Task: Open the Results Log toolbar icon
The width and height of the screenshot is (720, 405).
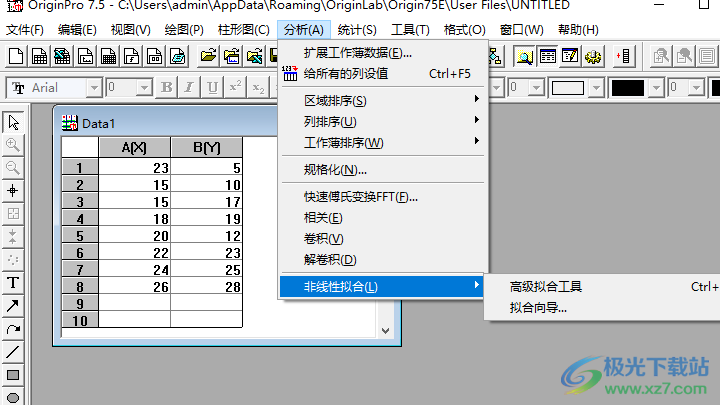Action: (547, 56)
